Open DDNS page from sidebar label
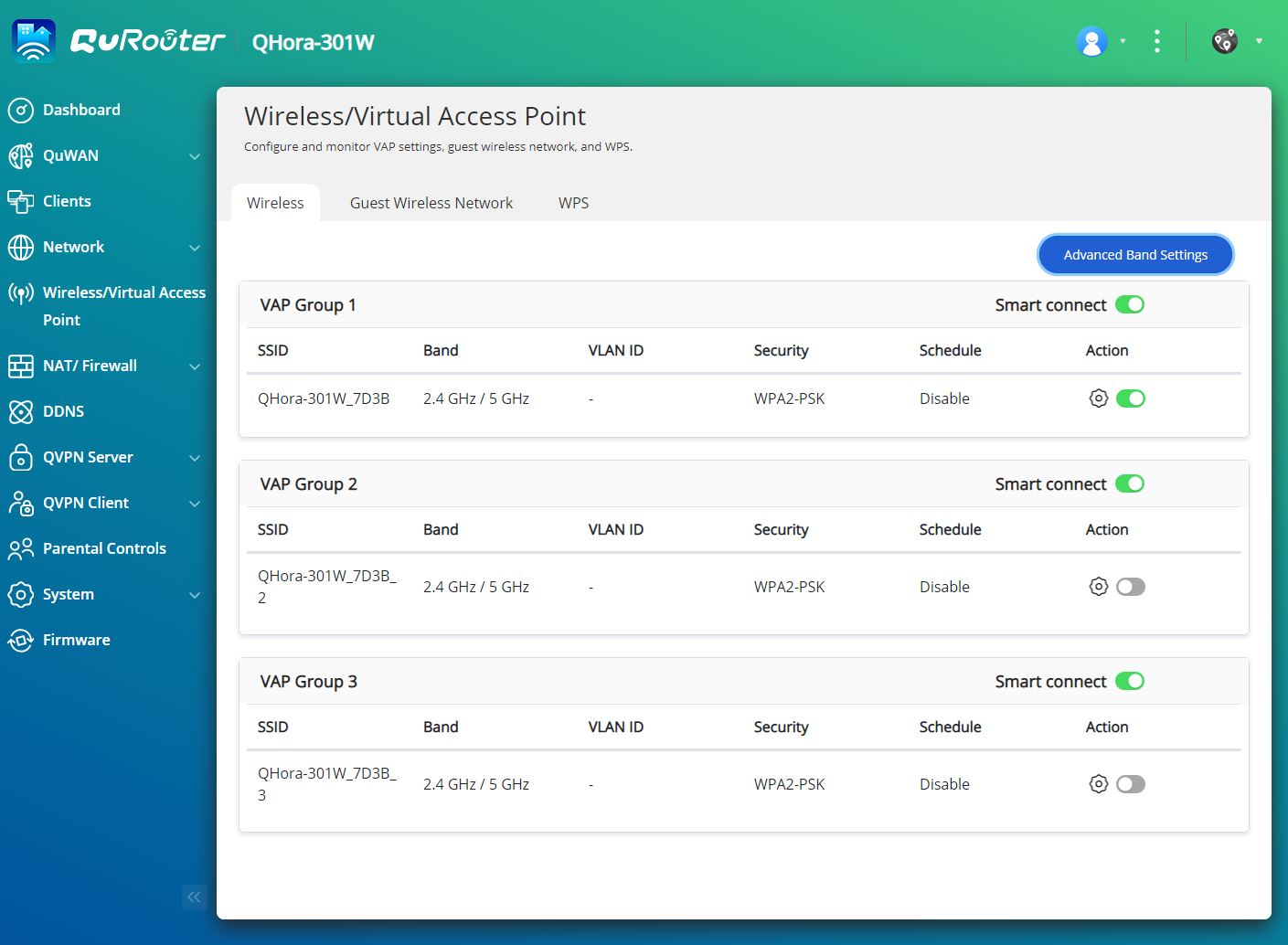 pyautogui.click(x=63, y=411)
